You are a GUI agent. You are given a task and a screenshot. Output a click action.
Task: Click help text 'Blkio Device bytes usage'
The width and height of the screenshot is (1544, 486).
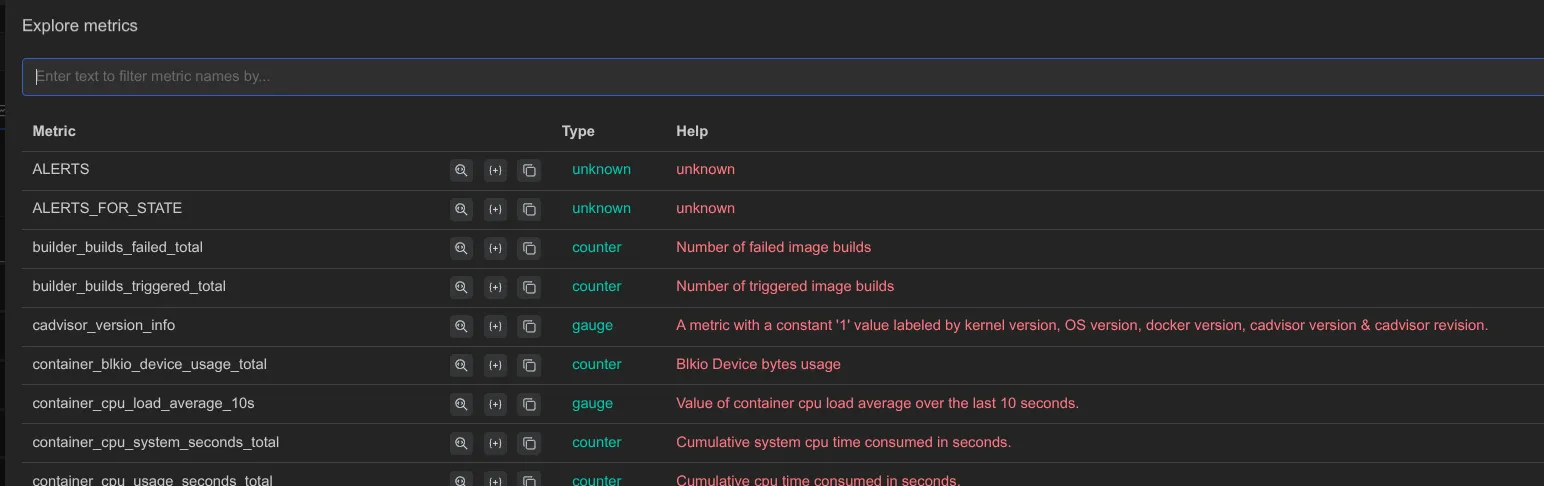tap(758, 364)
